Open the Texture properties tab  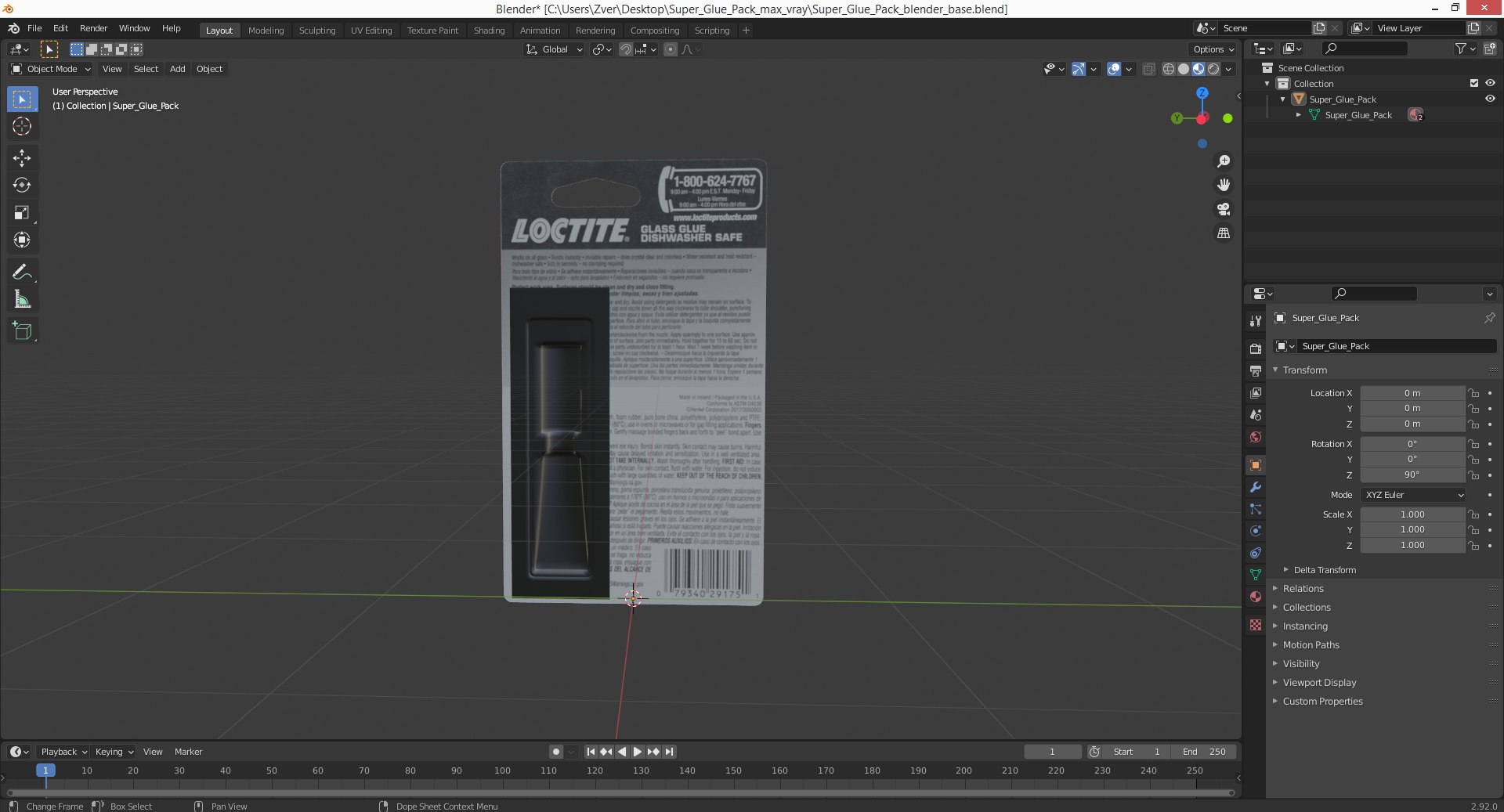point(1256,625)
